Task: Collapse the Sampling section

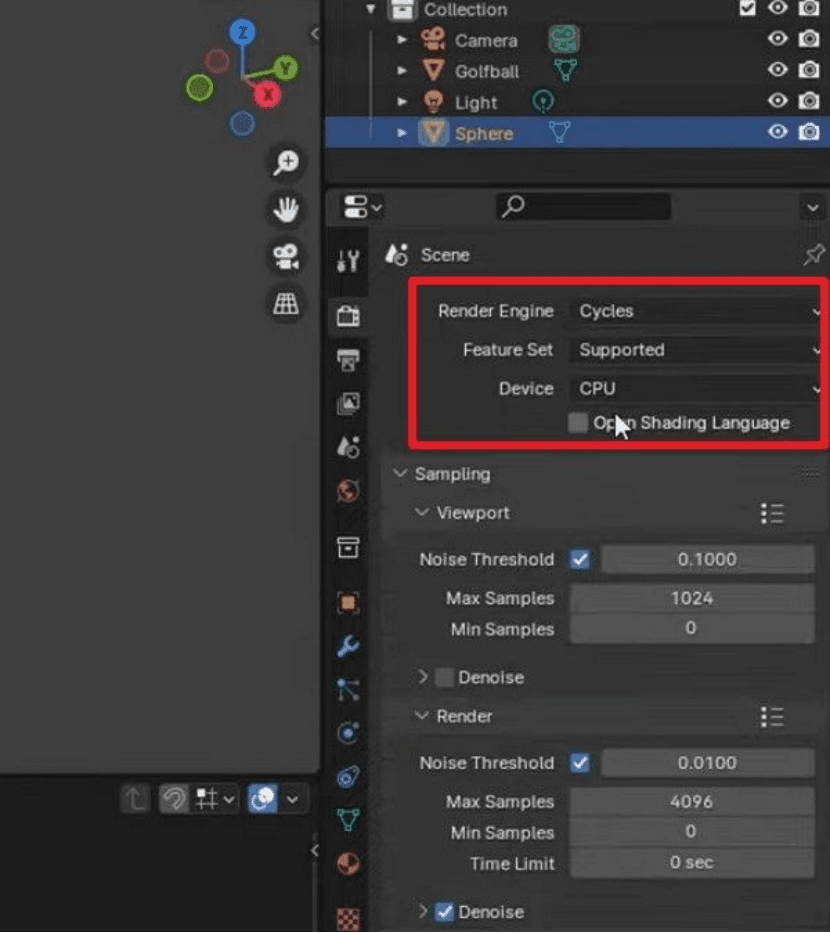Action: click(x=400, y=474)
